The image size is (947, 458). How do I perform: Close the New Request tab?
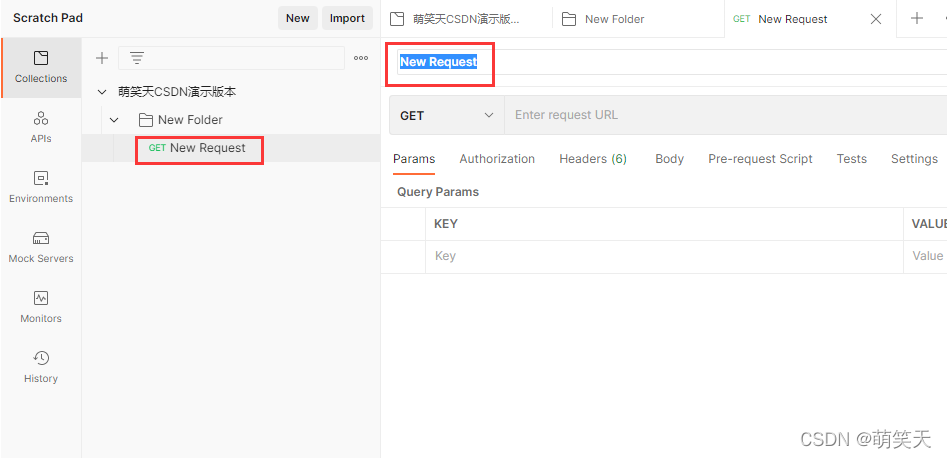pyautogui.click(x=876, y=19)
